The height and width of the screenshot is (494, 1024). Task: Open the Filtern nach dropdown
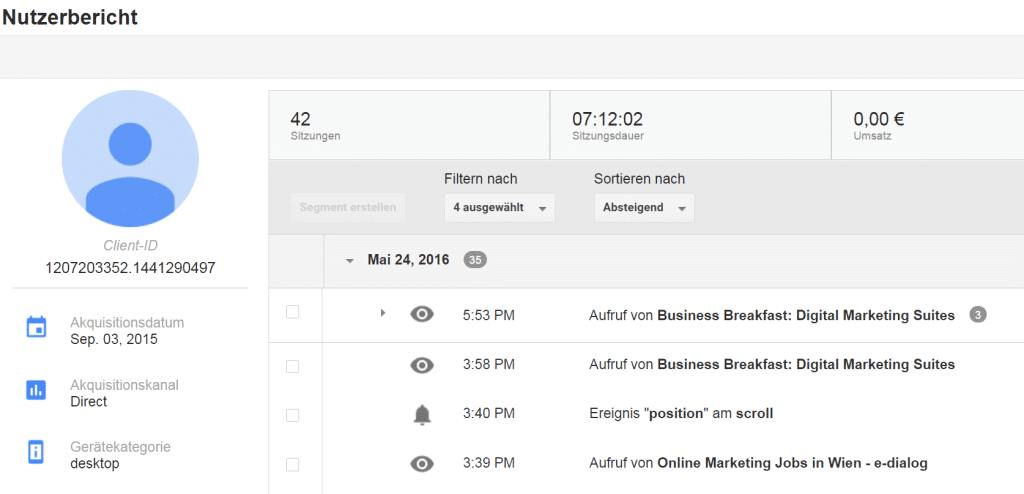pyautogui.click(x=500, y=208)
